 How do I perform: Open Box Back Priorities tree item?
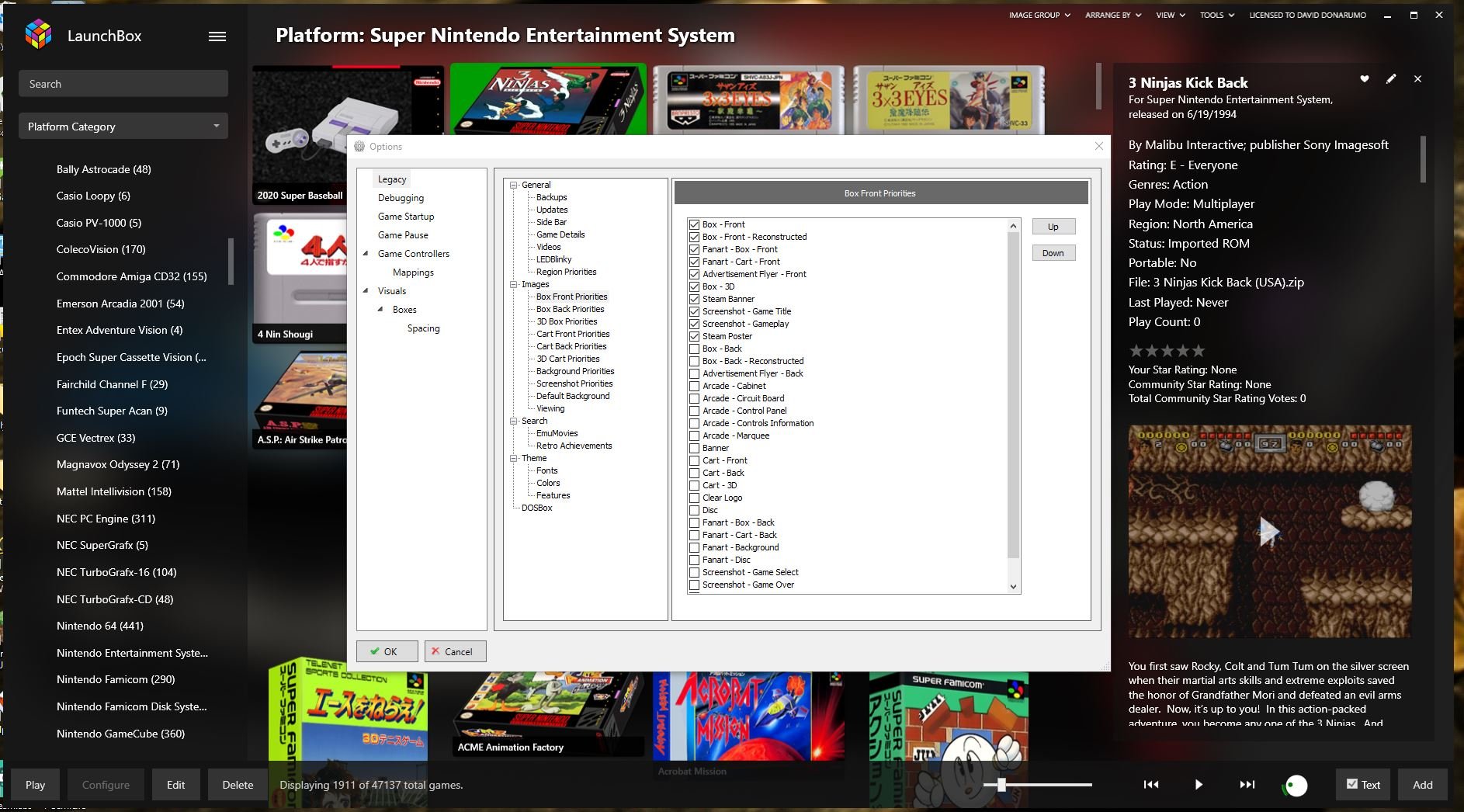pyautogui.click(x=570, y=309)
